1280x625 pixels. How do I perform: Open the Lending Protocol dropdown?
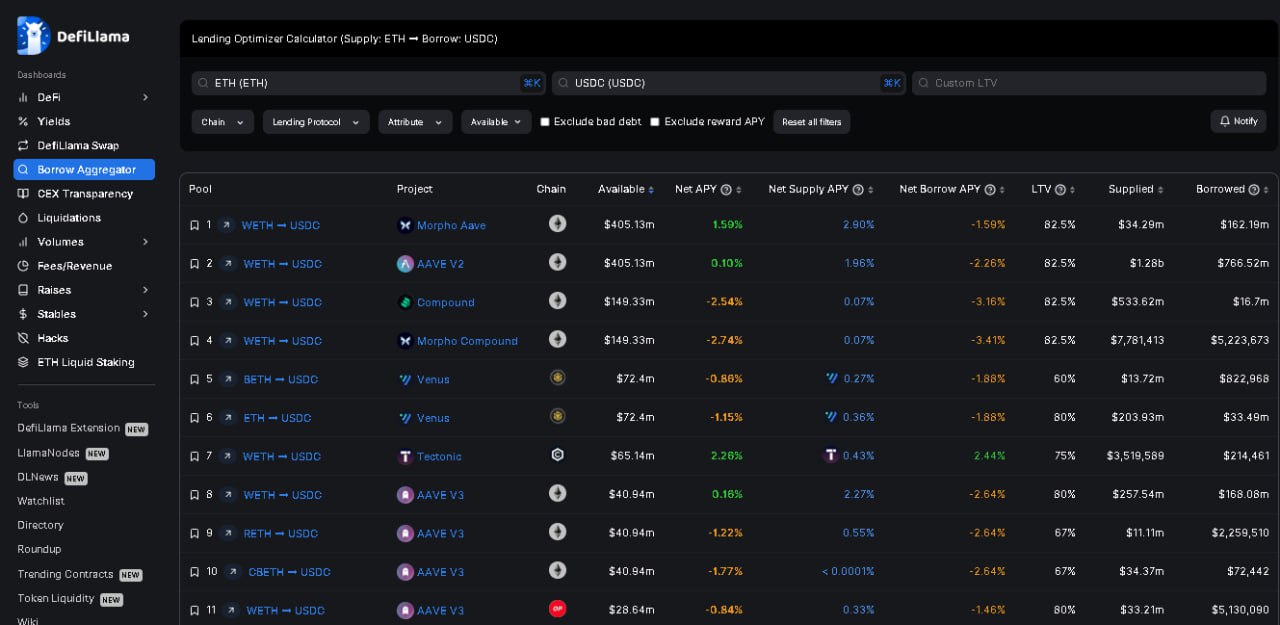(316, 122)
